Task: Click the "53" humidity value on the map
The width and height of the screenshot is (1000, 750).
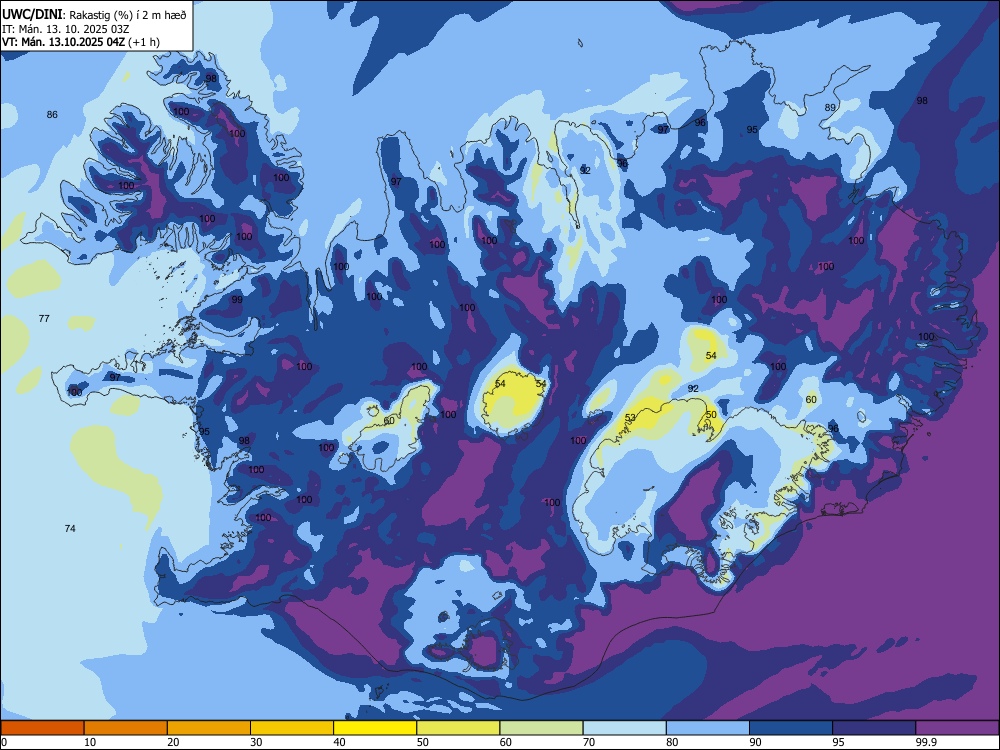Action: [630, 418]
